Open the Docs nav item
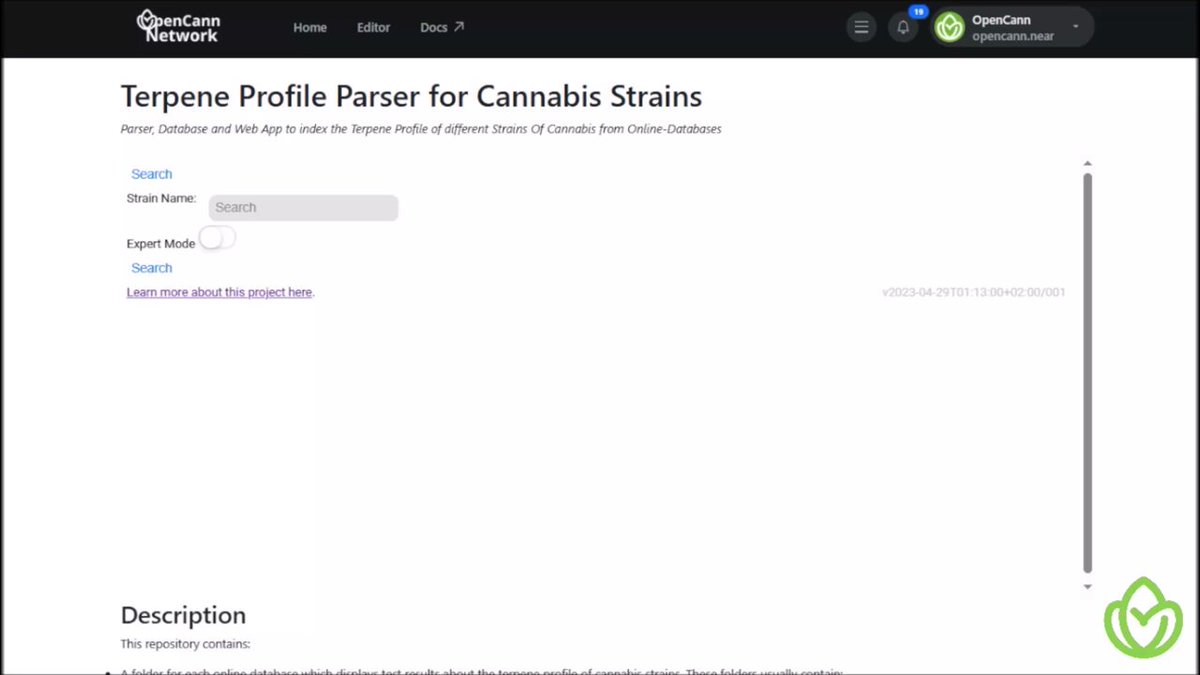 [x=434, y=27]
